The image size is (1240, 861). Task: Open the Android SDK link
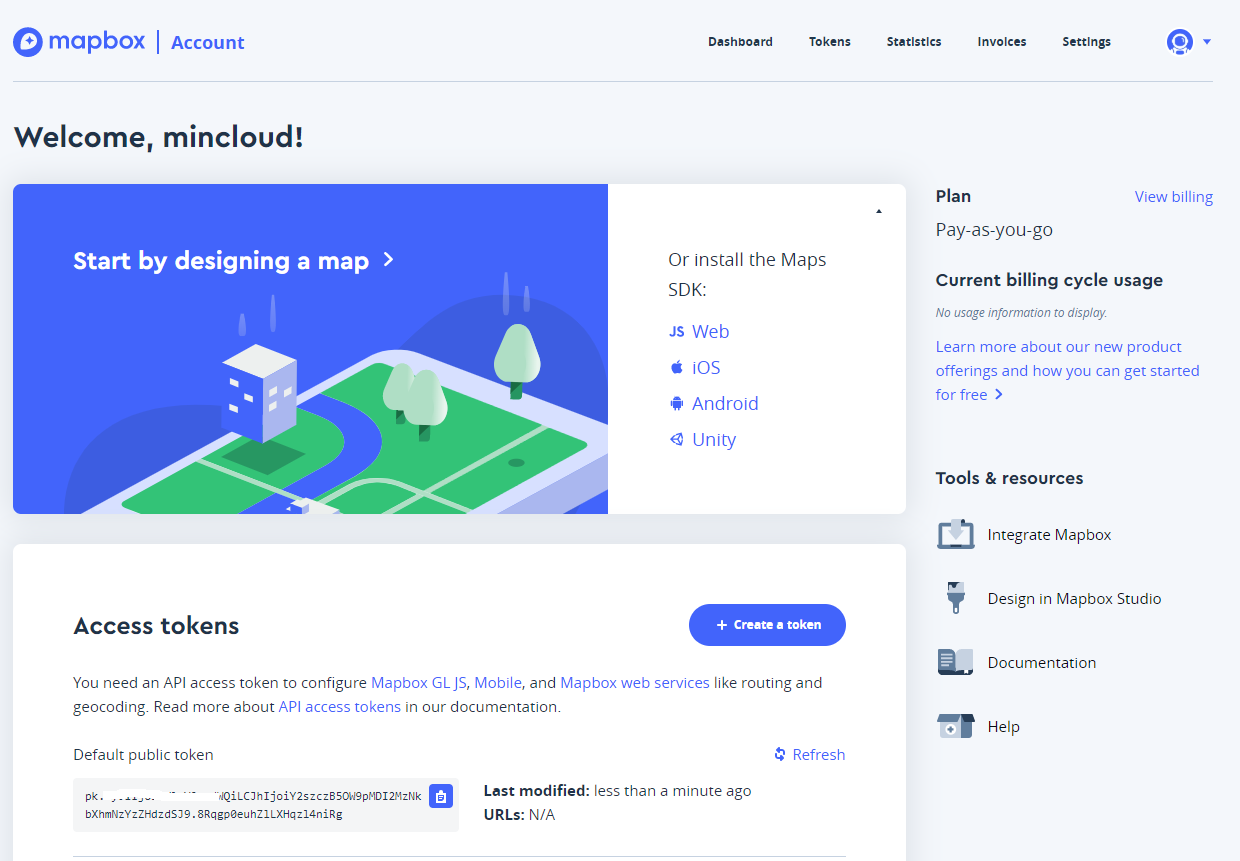pos(725,404)
